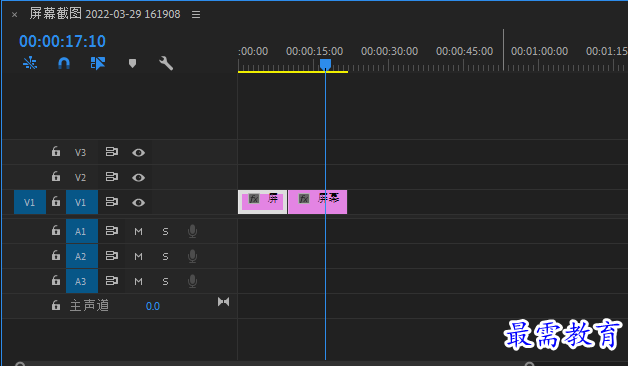
Task: Toggle V1 source patching indicator
Action: click(x=30, y=202)
